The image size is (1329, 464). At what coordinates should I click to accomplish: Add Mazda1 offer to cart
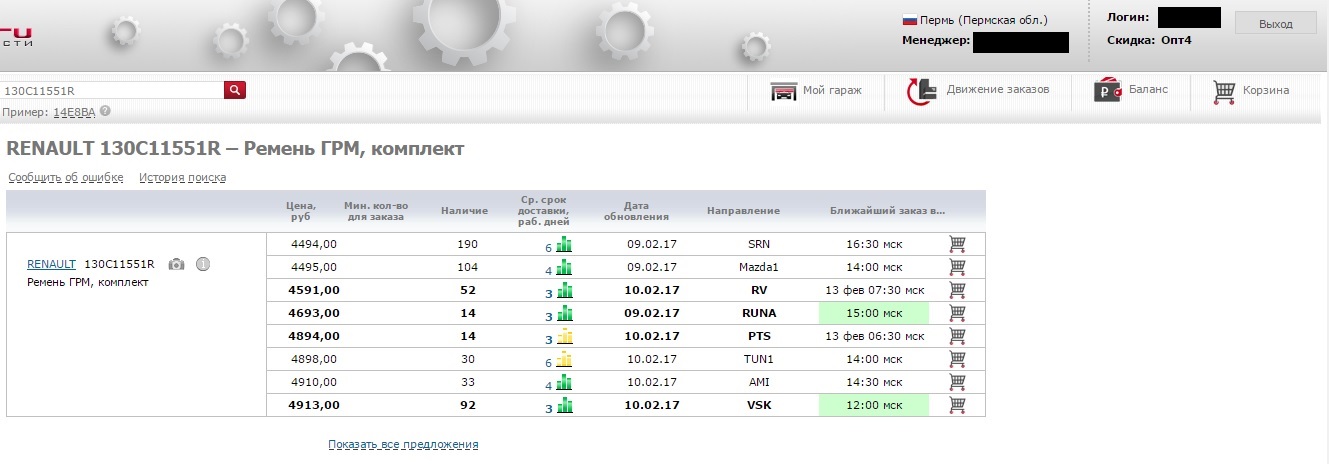pos(957,267)
